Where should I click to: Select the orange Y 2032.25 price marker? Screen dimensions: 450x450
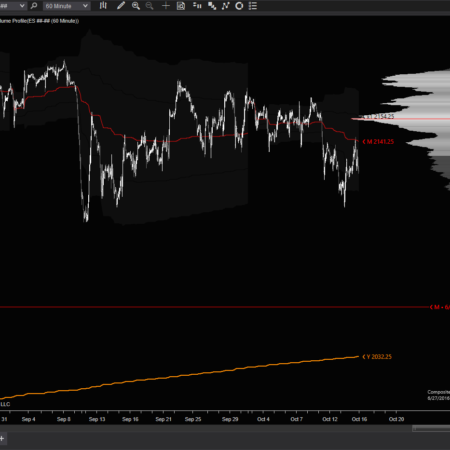click(x=377, y=357)
